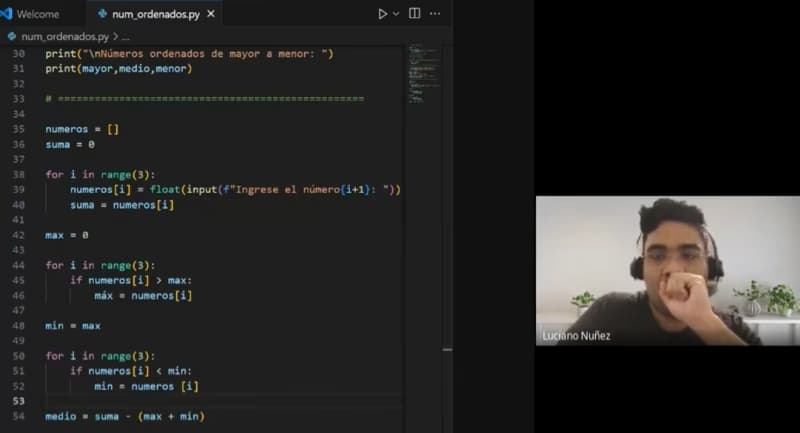Click the 'min = numeros [i]' line
Image resolution: width=800 pixels, height=433 pixels.
(146, 386)
